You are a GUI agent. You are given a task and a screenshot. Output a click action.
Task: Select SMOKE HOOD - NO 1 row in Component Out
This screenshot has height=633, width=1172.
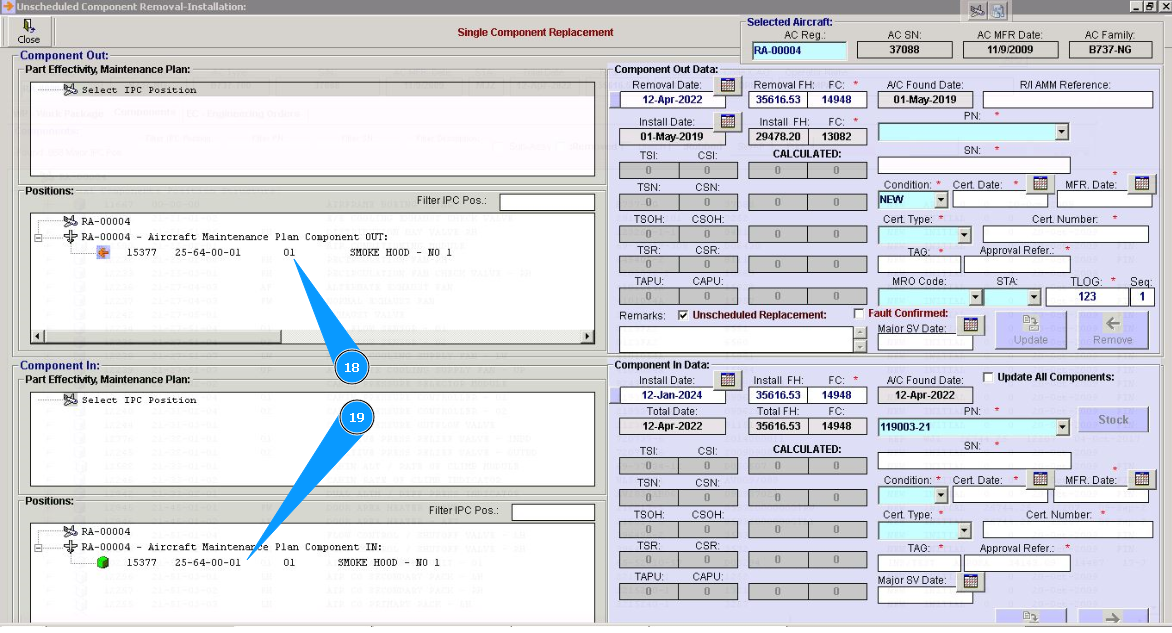click(x=289, y=253)
